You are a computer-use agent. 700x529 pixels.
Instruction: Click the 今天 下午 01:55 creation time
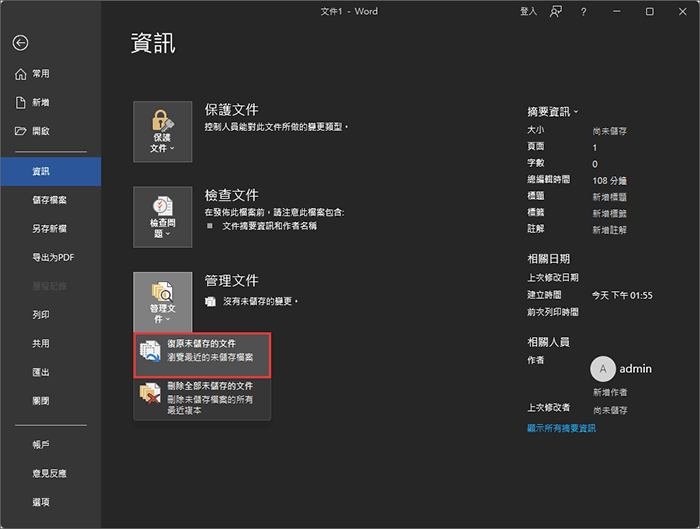[x=622, y=296]
